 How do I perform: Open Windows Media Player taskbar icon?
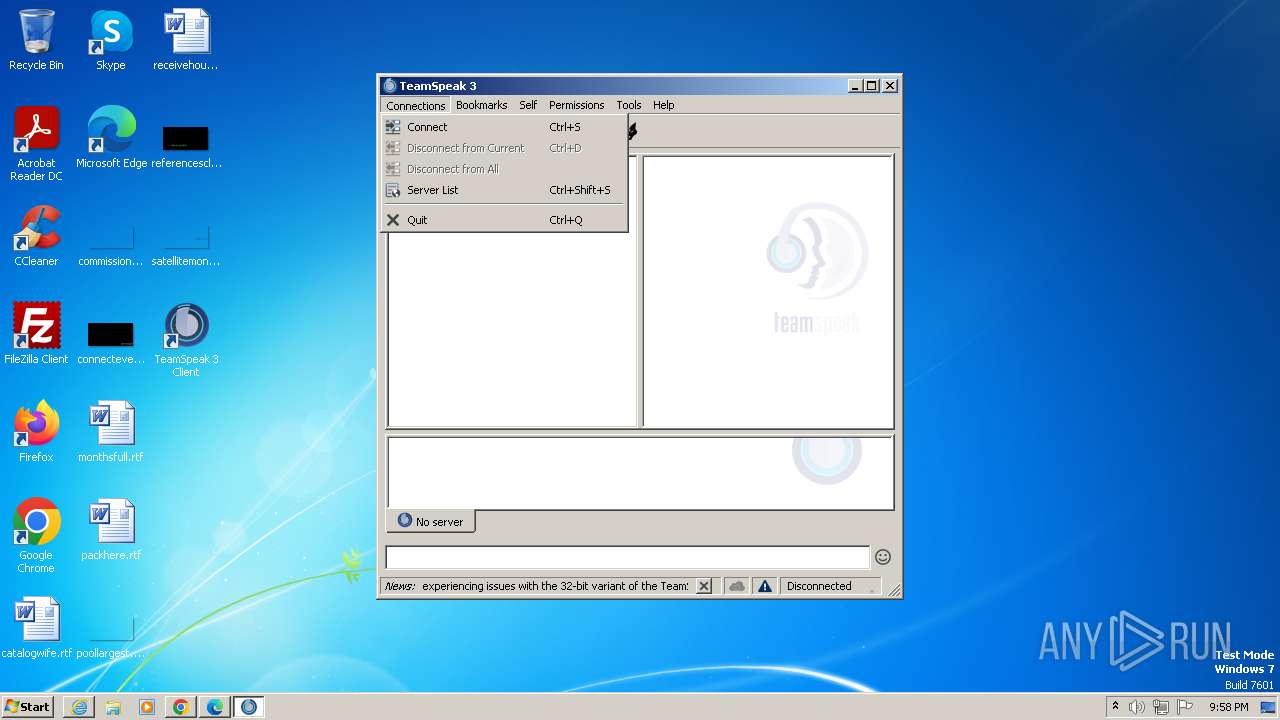tap(147, 707)
